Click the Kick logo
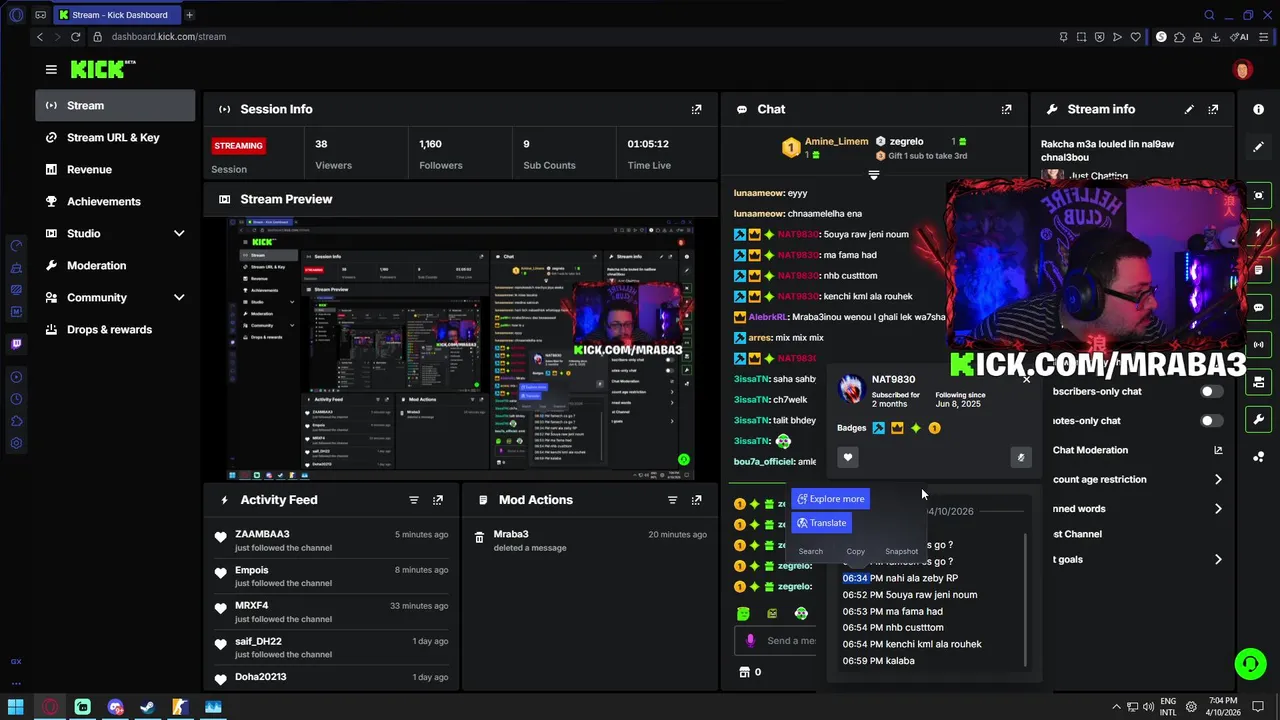1280x720 pixels. [102, 69]
